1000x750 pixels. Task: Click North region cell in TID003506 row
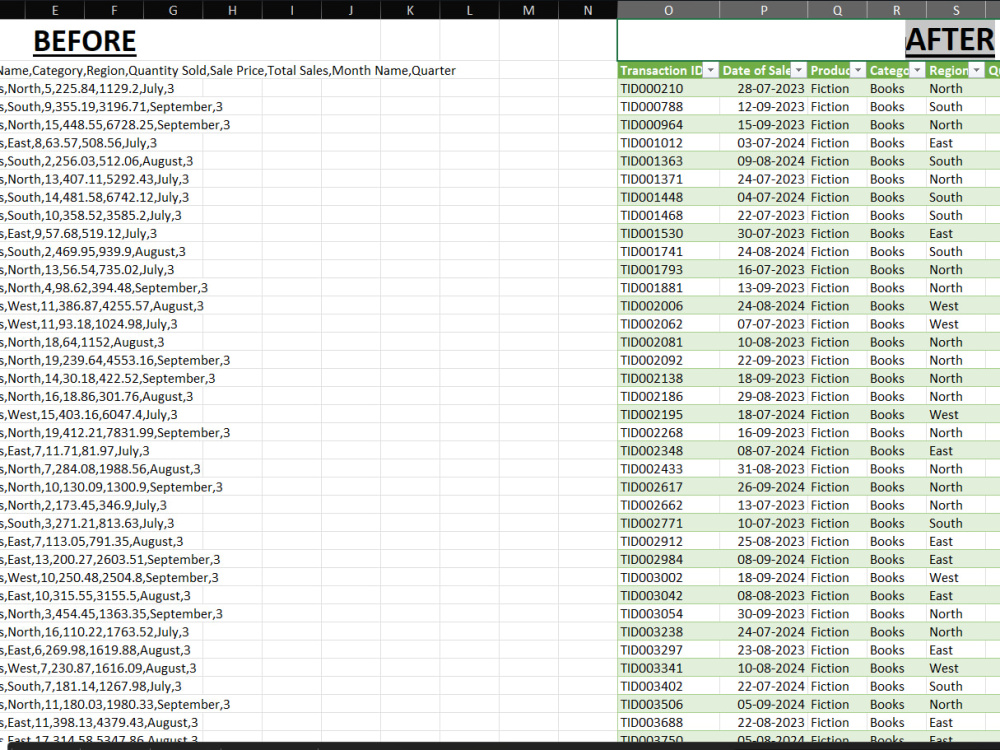(956, 705)
